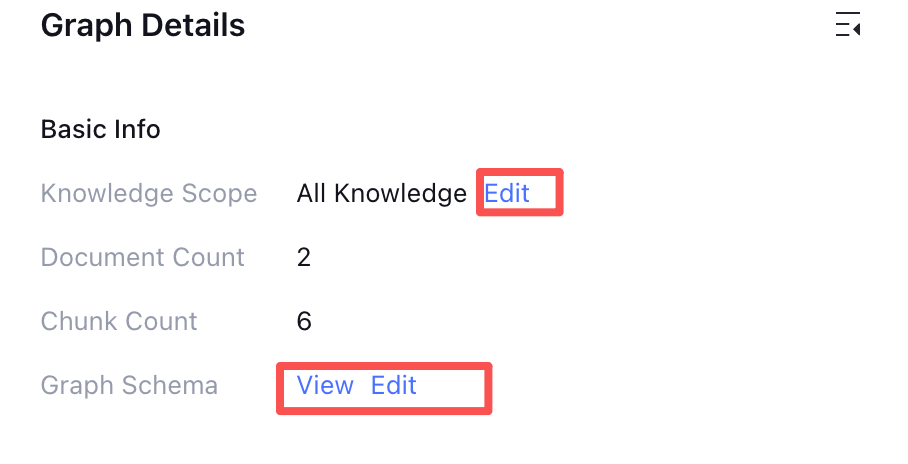
Task: Edit the Knowledge Scope setting
Action: point(507,193)
